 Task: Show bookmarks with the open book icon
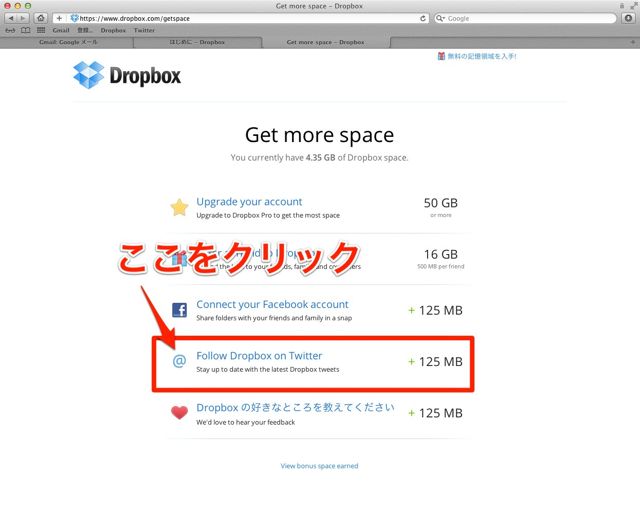[26, 30]
